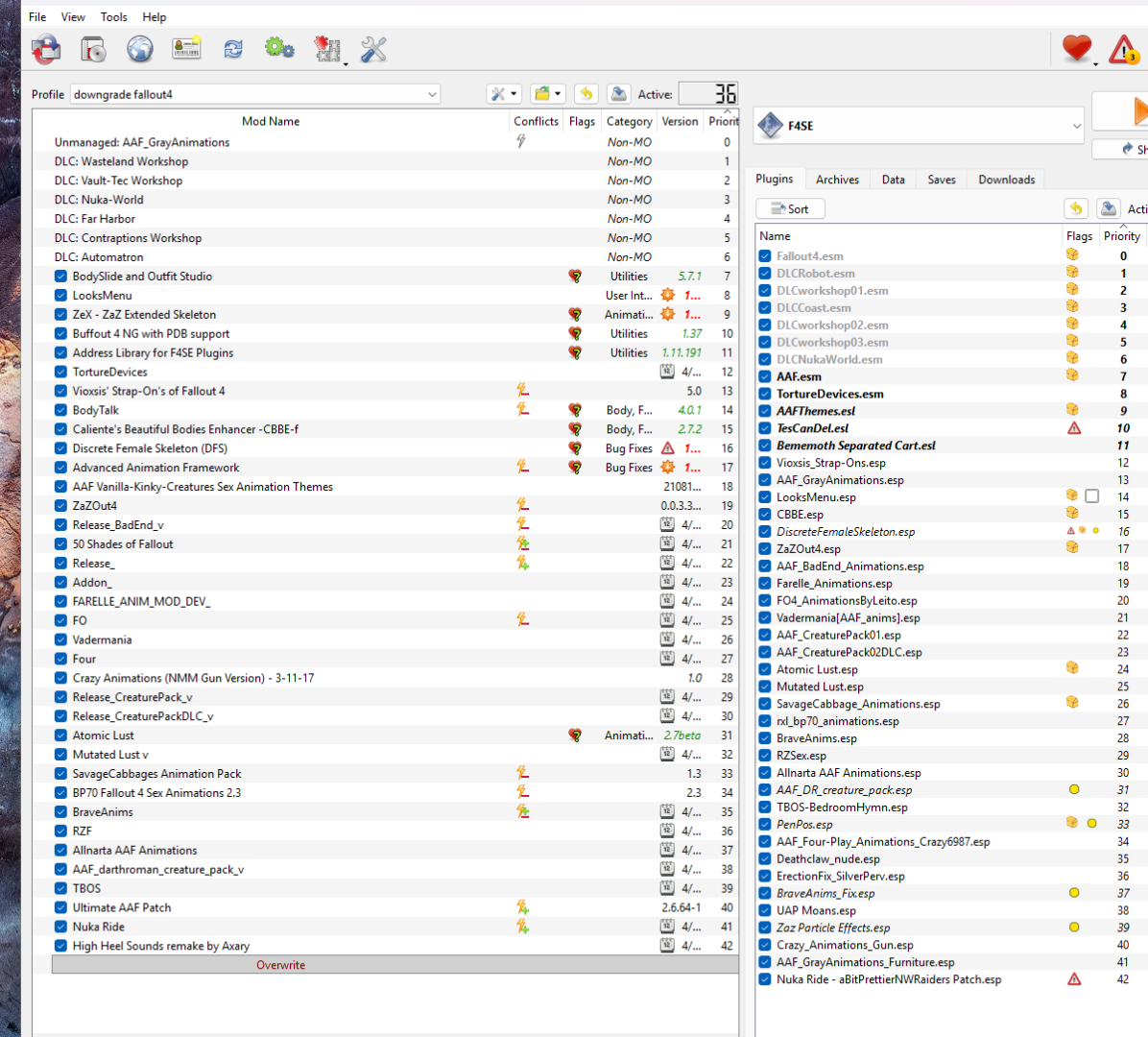1148x1037 pixels.
Task: Click category icon on LooksMenu row
Action: [x=668, y=295]
